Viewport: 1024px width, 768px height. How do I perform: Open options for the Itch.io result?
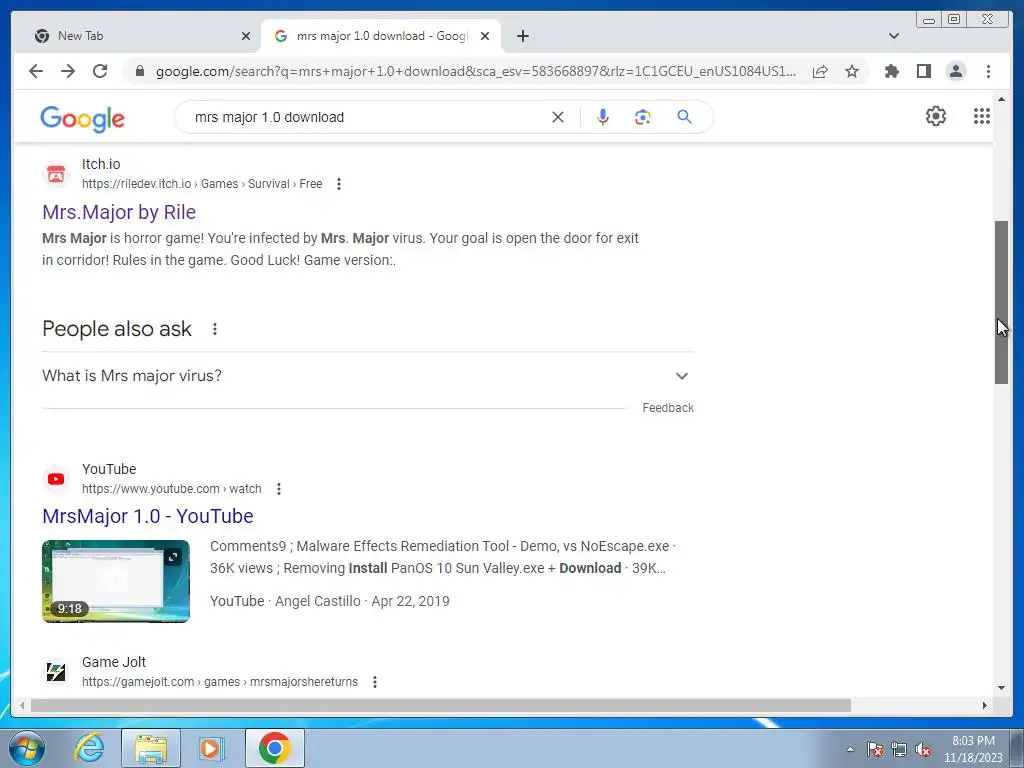click(338, 184)
